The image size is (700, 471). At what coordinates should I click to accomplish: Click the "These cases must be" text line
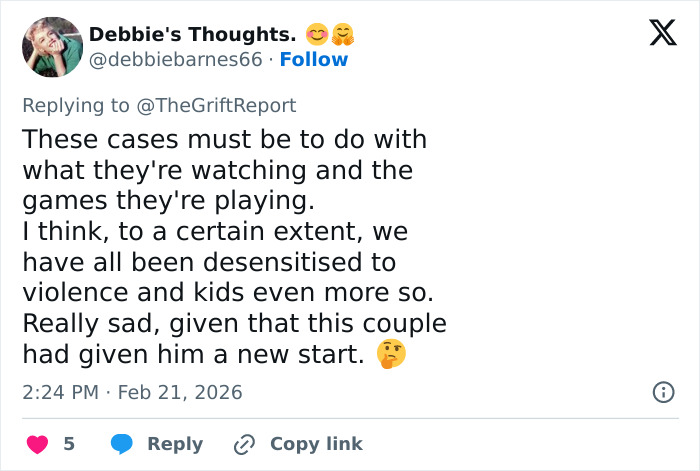pyautogui.click(x=224, y=138)
